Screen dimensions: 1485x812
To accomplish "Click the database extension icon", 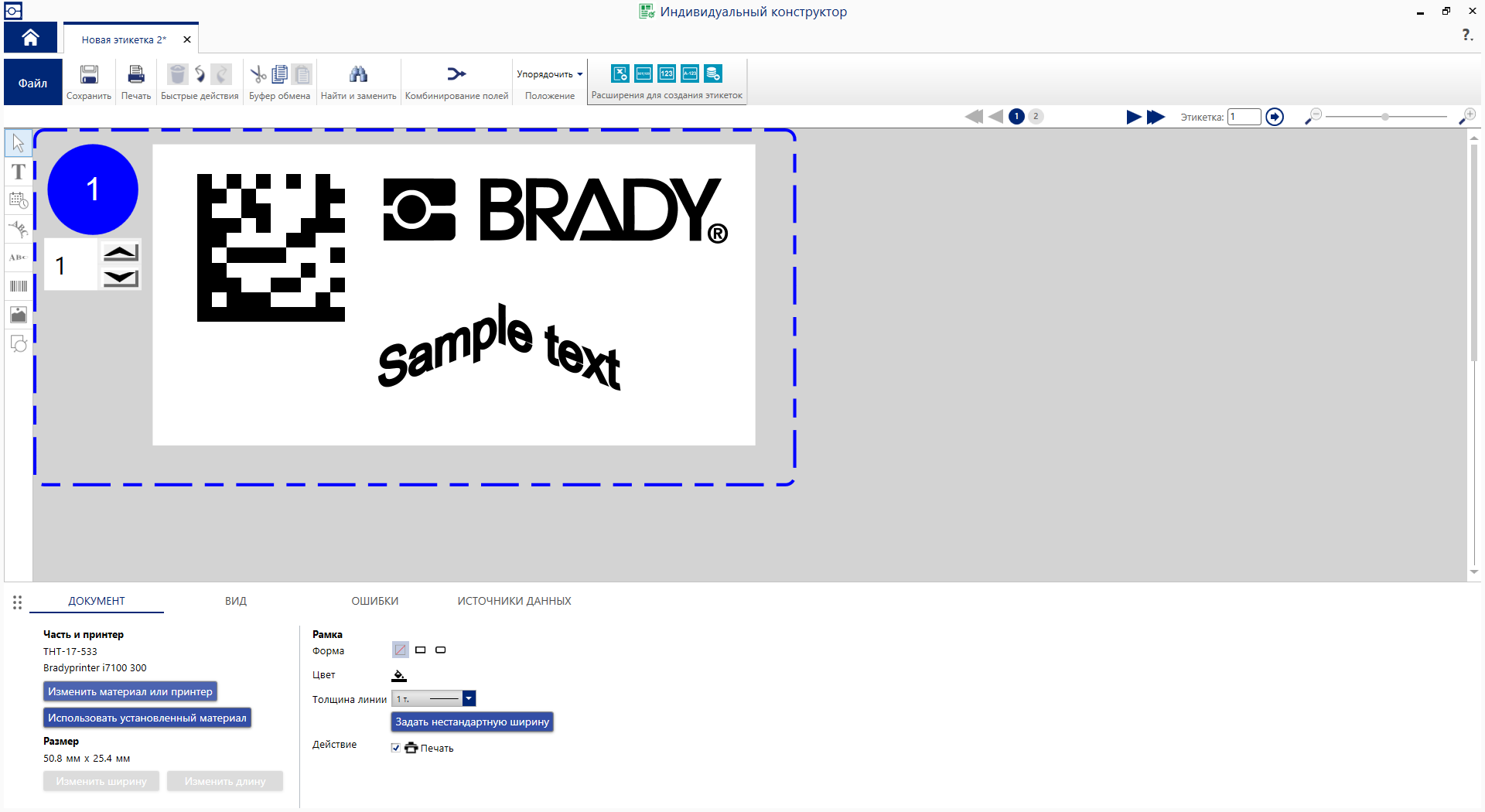I will point(712,73).
